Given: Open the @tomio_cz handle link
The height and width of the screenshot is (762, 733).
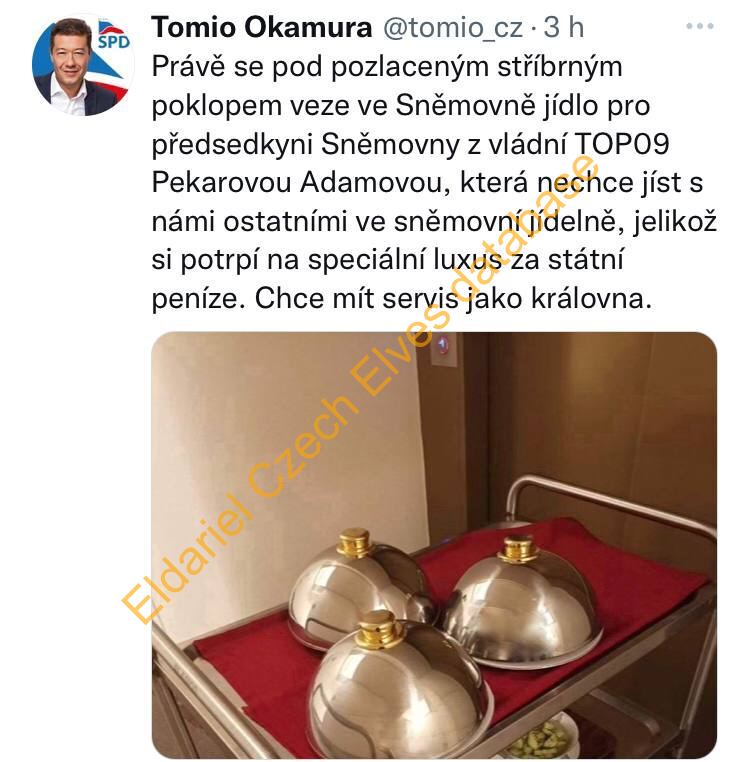Looking at the screenshot, I should point(453,28).
